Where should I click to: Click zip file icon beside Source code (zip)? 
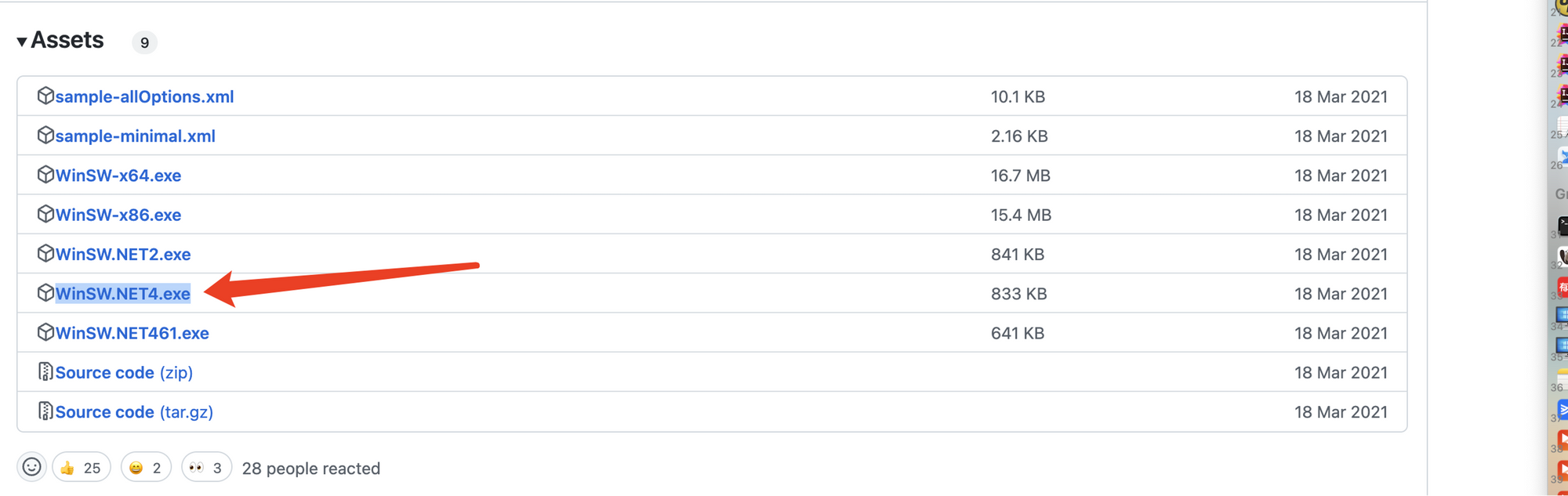pos(45,371)
